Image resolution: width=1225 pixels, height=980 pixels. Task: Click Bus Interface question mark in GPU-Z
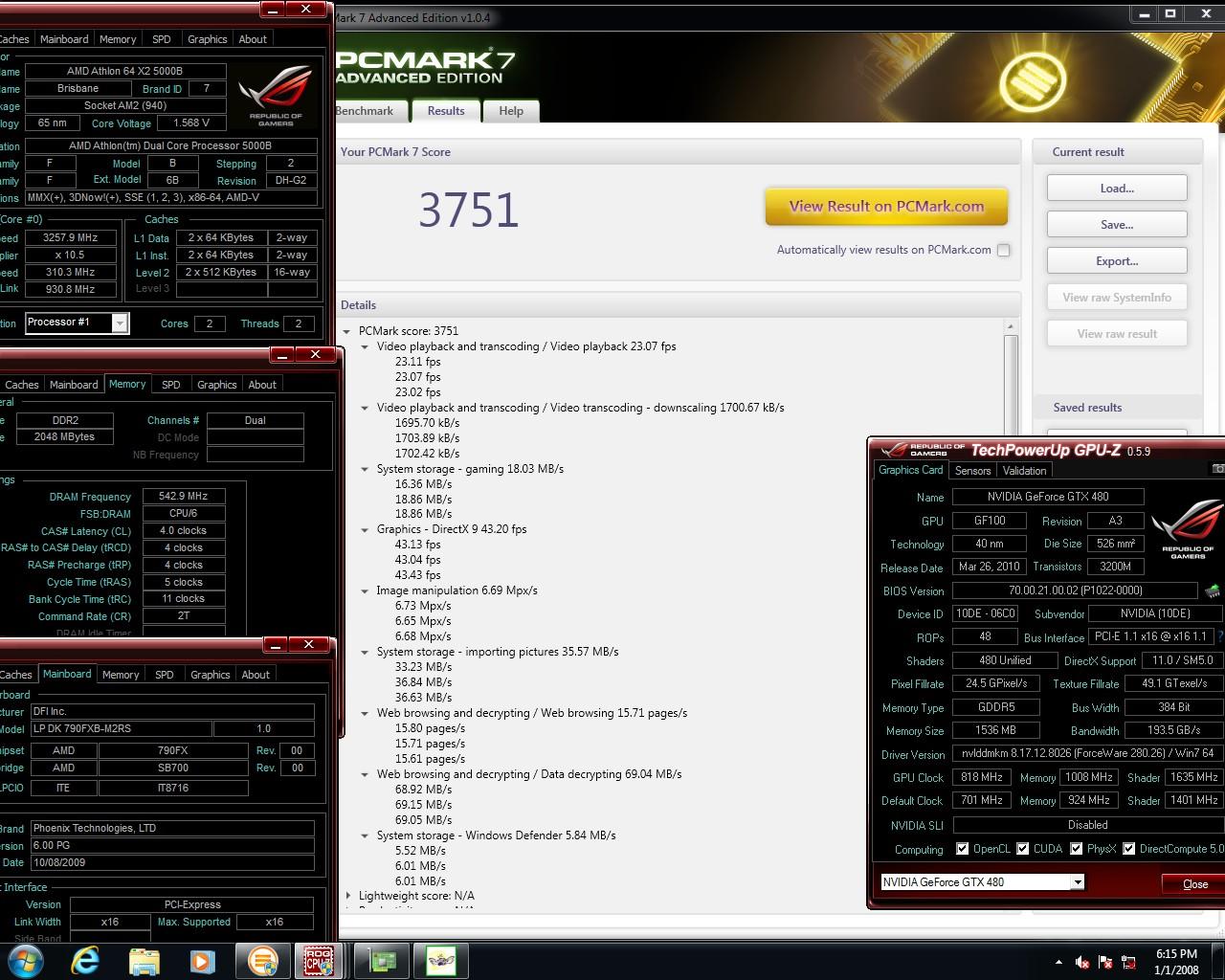click(1220, 635)
